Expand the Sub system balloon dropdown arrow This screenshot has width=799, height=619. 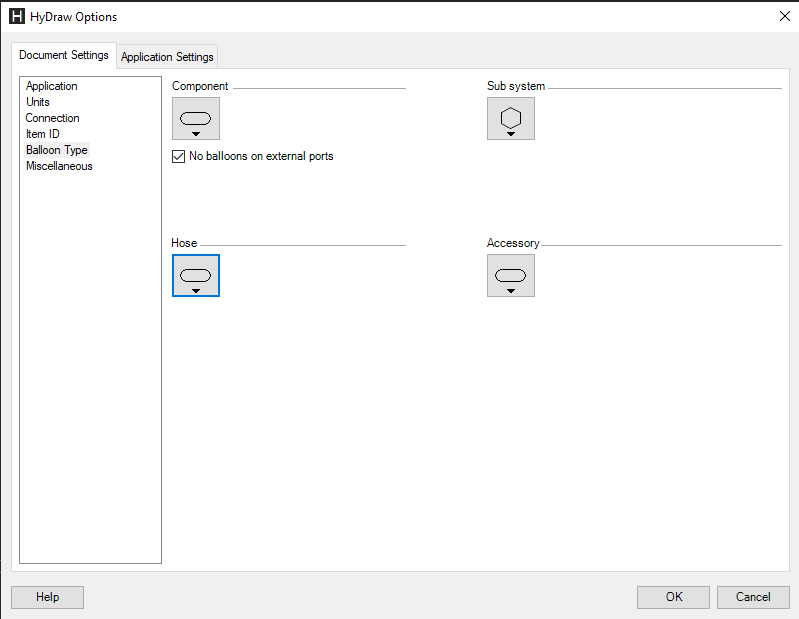[511, 134]
